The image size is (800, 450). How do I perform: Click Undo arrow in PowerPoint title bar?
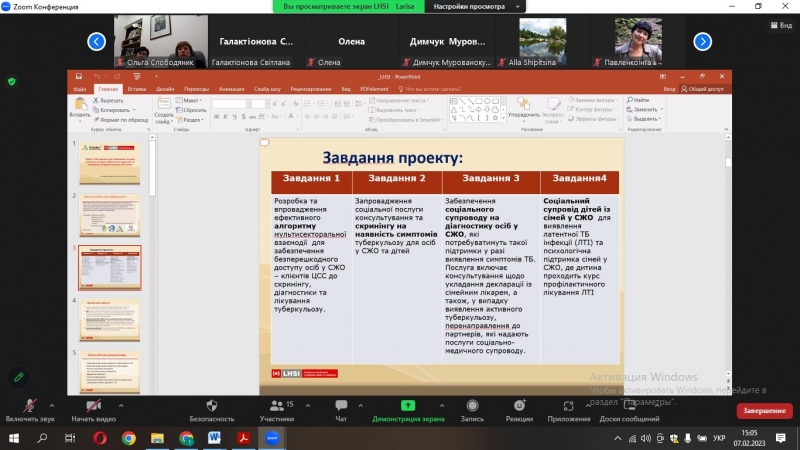click(97, 77)
